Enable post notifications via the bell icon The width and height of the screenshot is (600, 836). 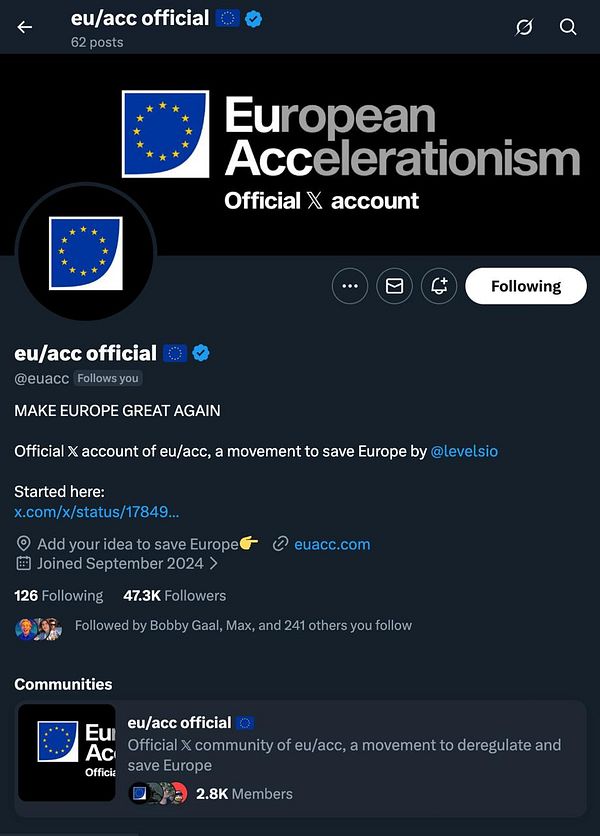tap(439, 286)
